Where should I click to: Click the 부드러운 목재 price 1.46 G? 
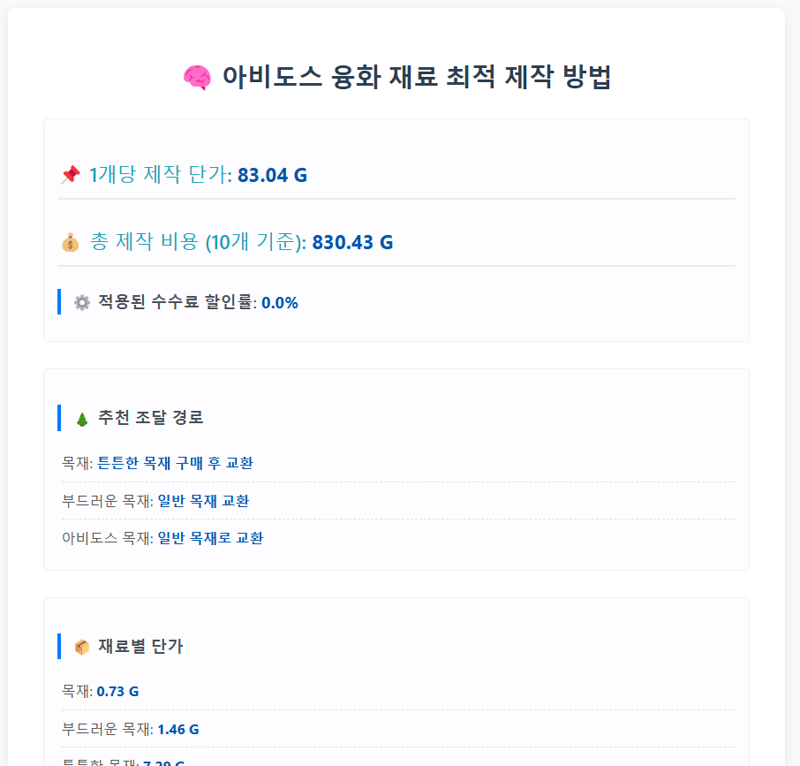point(178,729)
